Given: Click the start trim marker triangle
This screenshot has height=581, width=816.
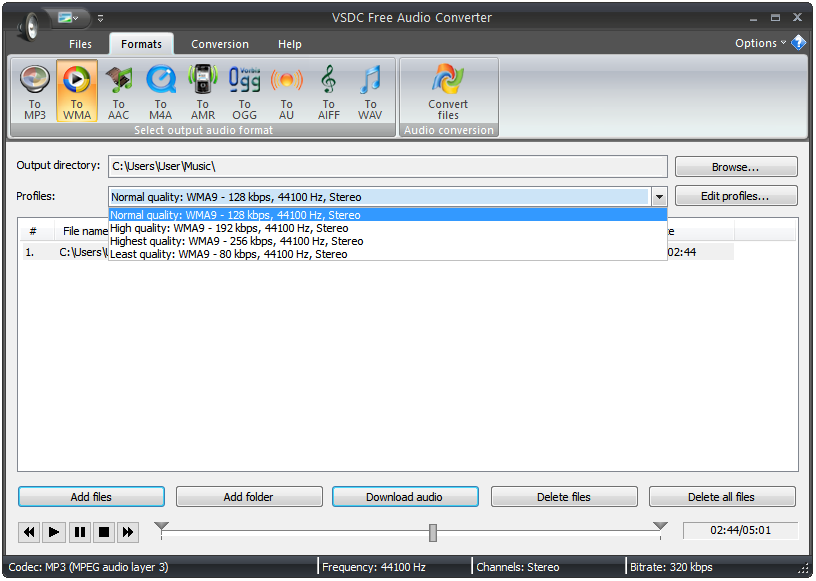Looking at the screenshot, I should [161, 526].
